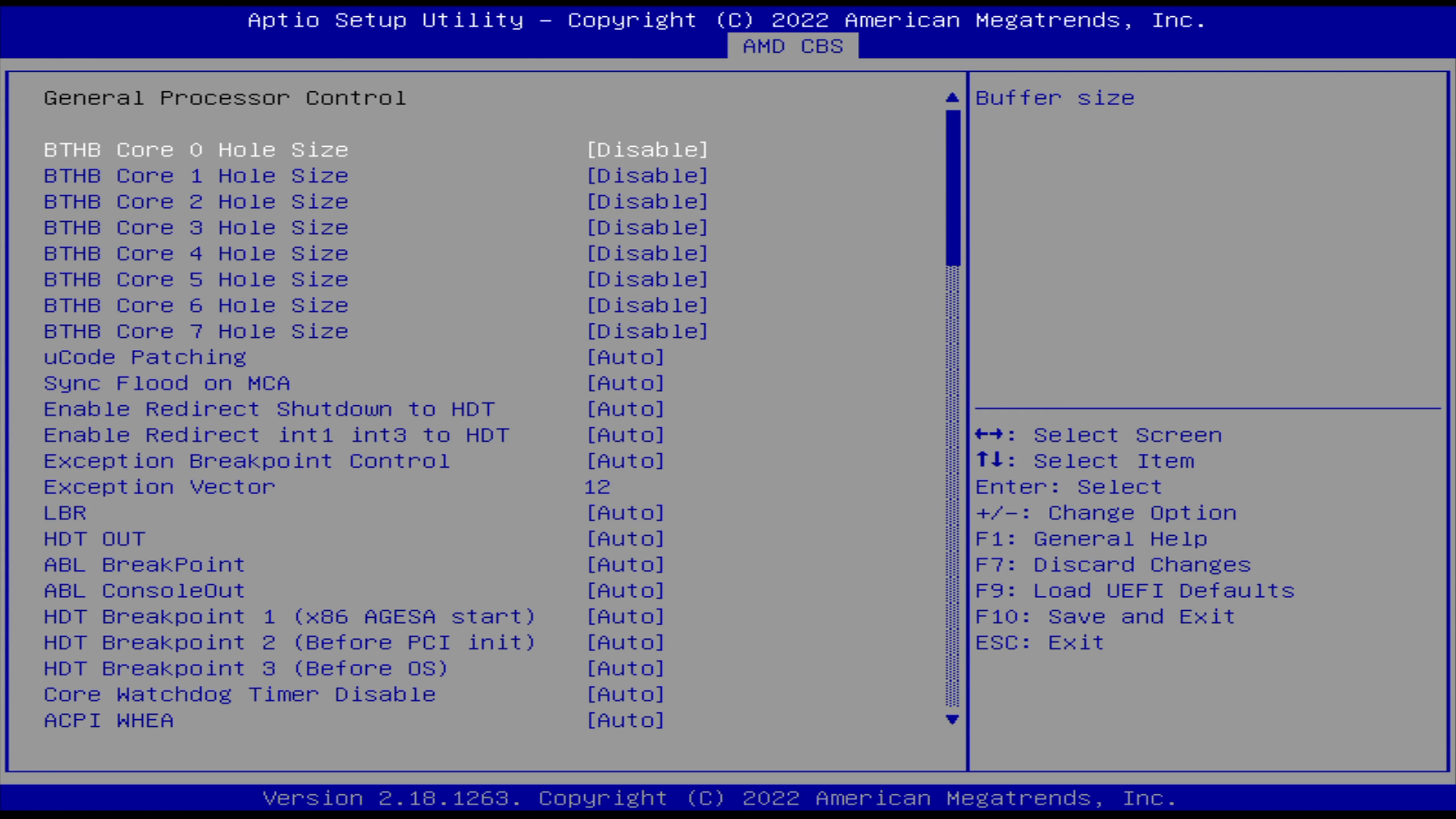The image size is (1456, 819).
Task: Open the Sync Flood on MCA value
Action: pos(625,383)
